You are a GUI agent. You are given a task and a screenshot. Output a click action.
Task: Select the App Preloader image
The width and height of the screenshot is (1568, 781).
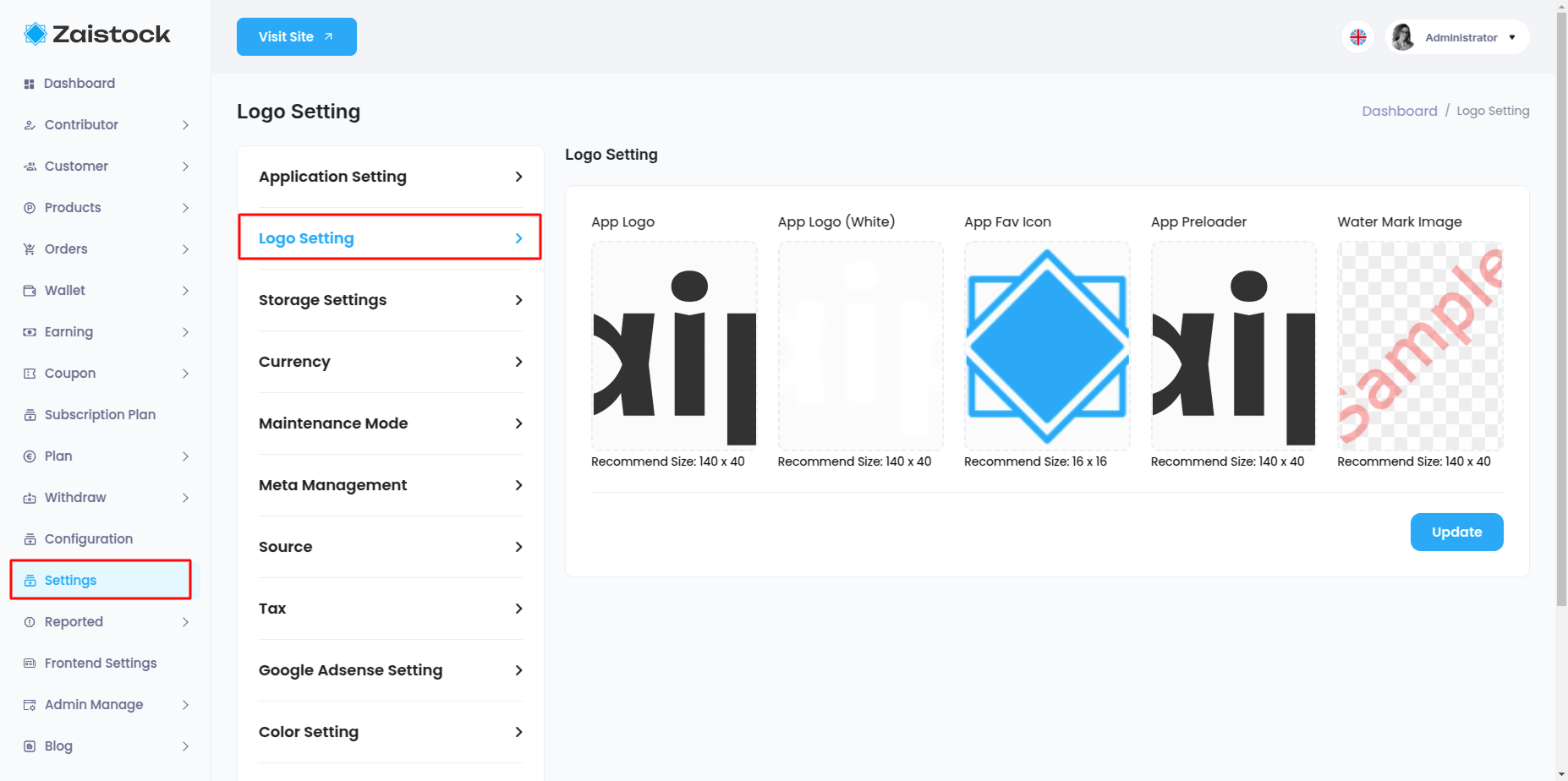(1233, 347)
